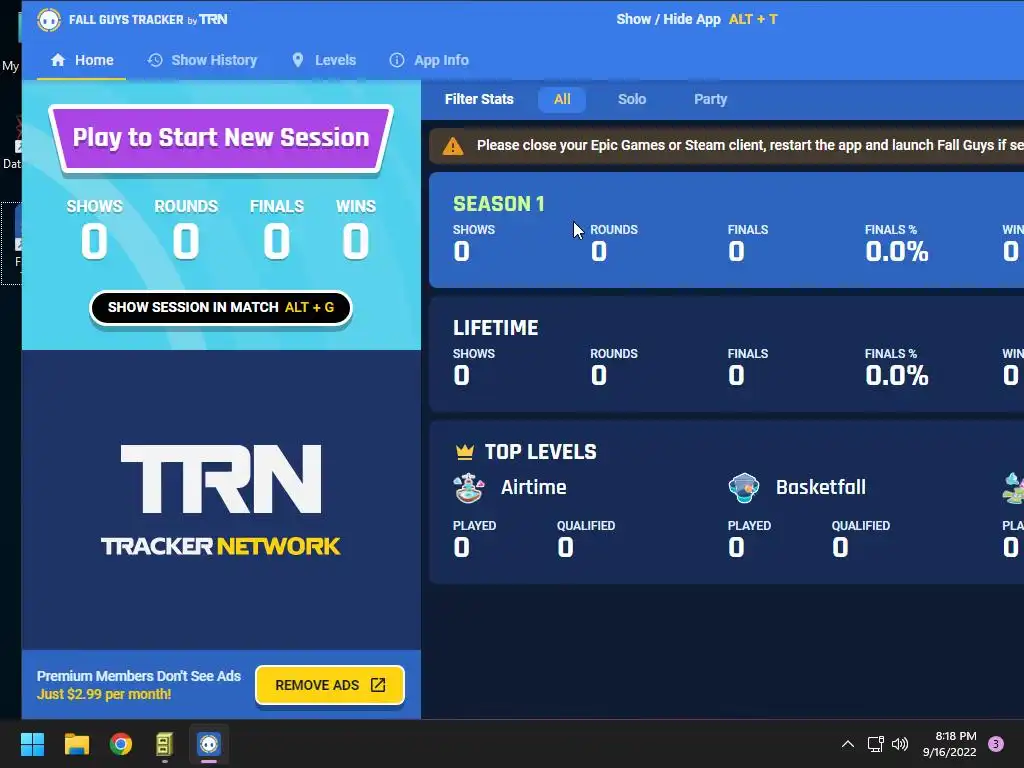Click the Lifetime heading
This screenshot has height=768, width=1024.
[x=496, y=328]
